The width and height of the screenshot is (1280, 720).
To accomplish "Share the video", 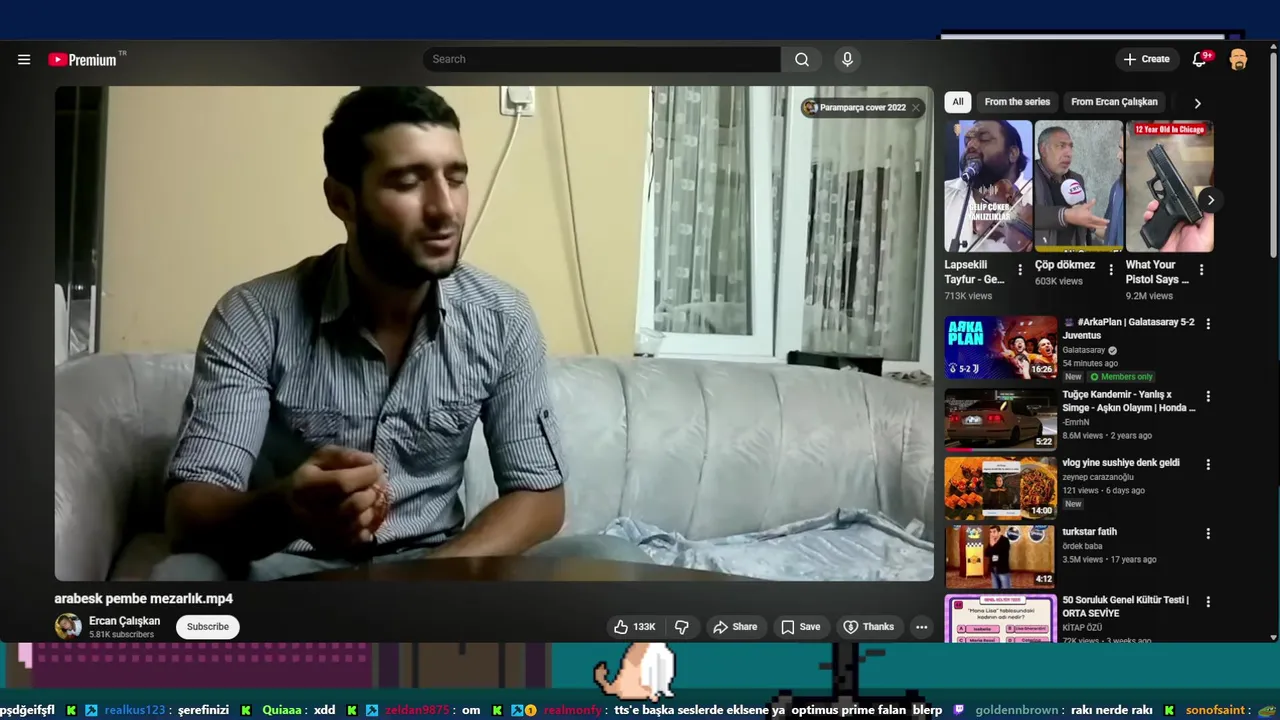I will [735, 627].
